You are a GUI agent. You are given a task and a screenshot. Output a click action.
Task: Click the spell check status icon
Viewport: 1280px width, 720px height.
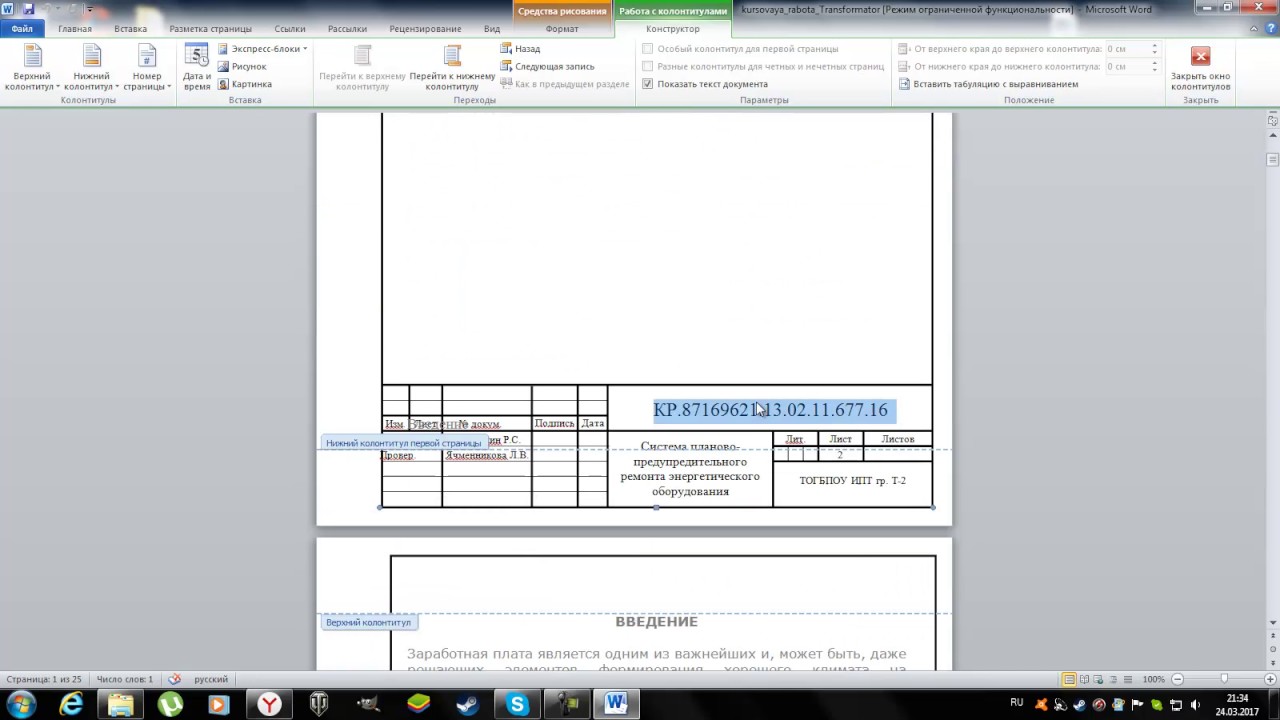(x=174, y=680)
